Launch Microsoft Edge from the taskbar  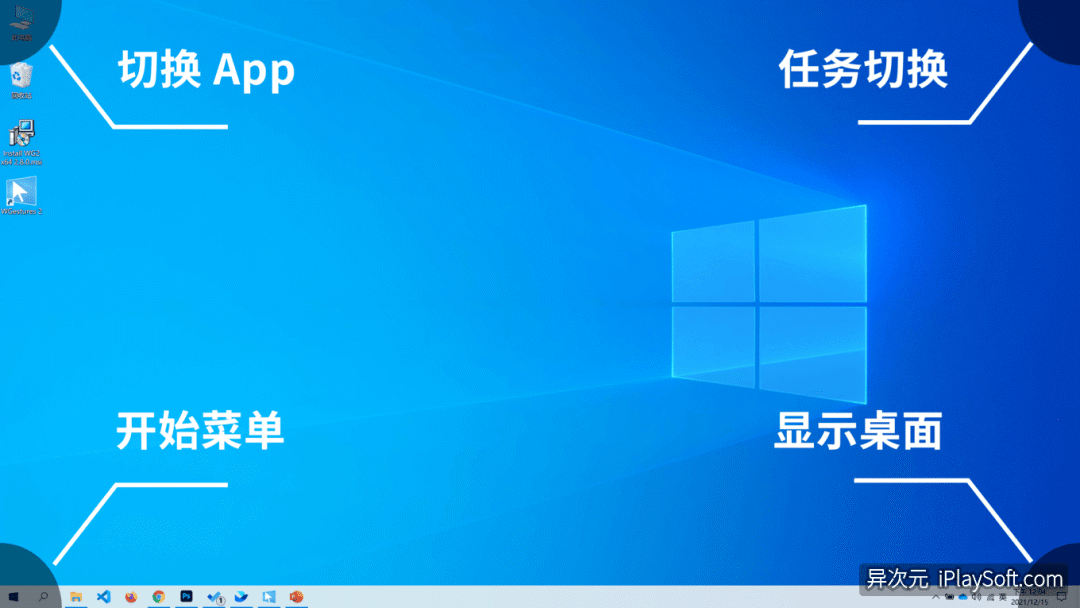241,596
